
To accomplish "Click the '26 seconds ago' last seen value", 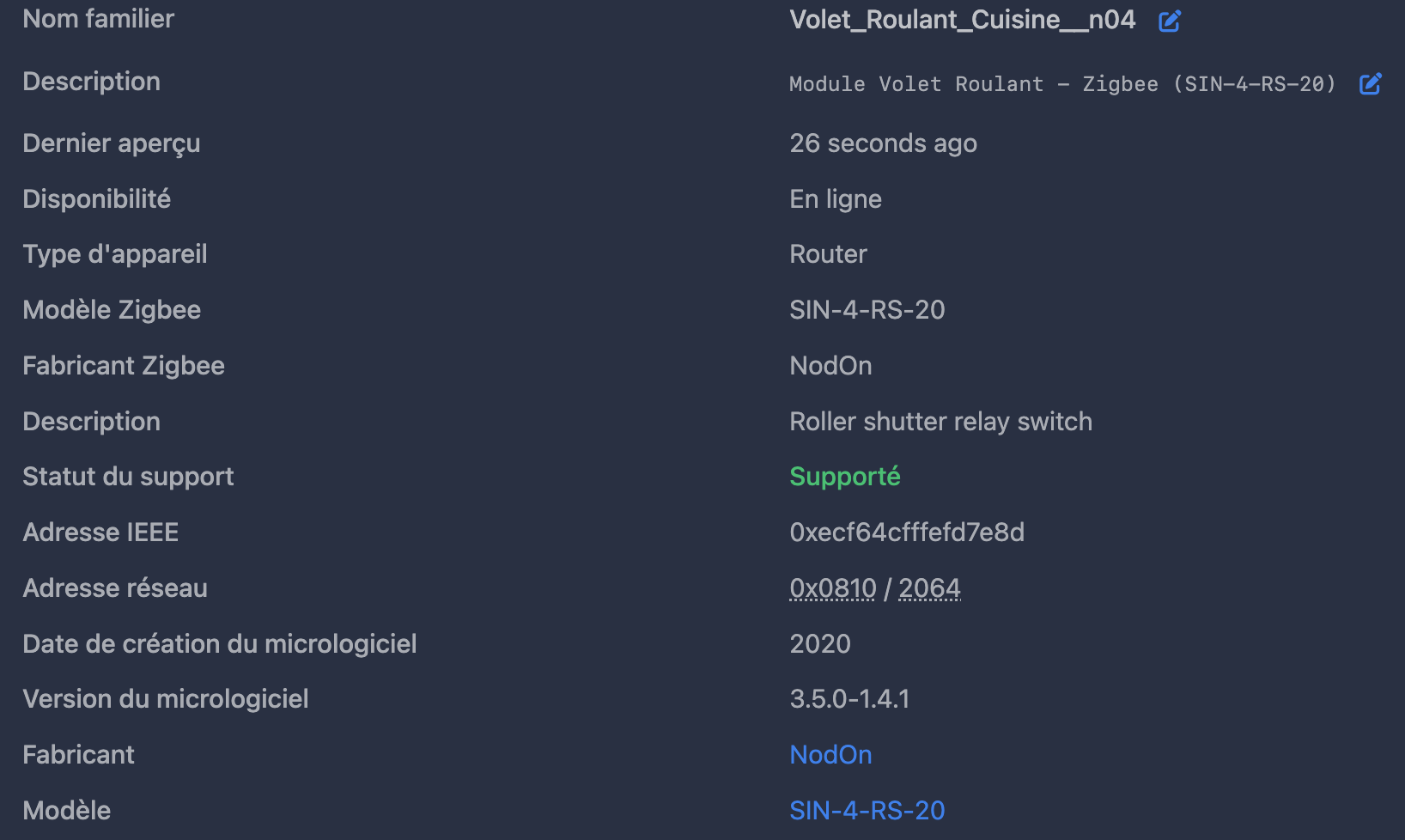I will pos(884,143).
